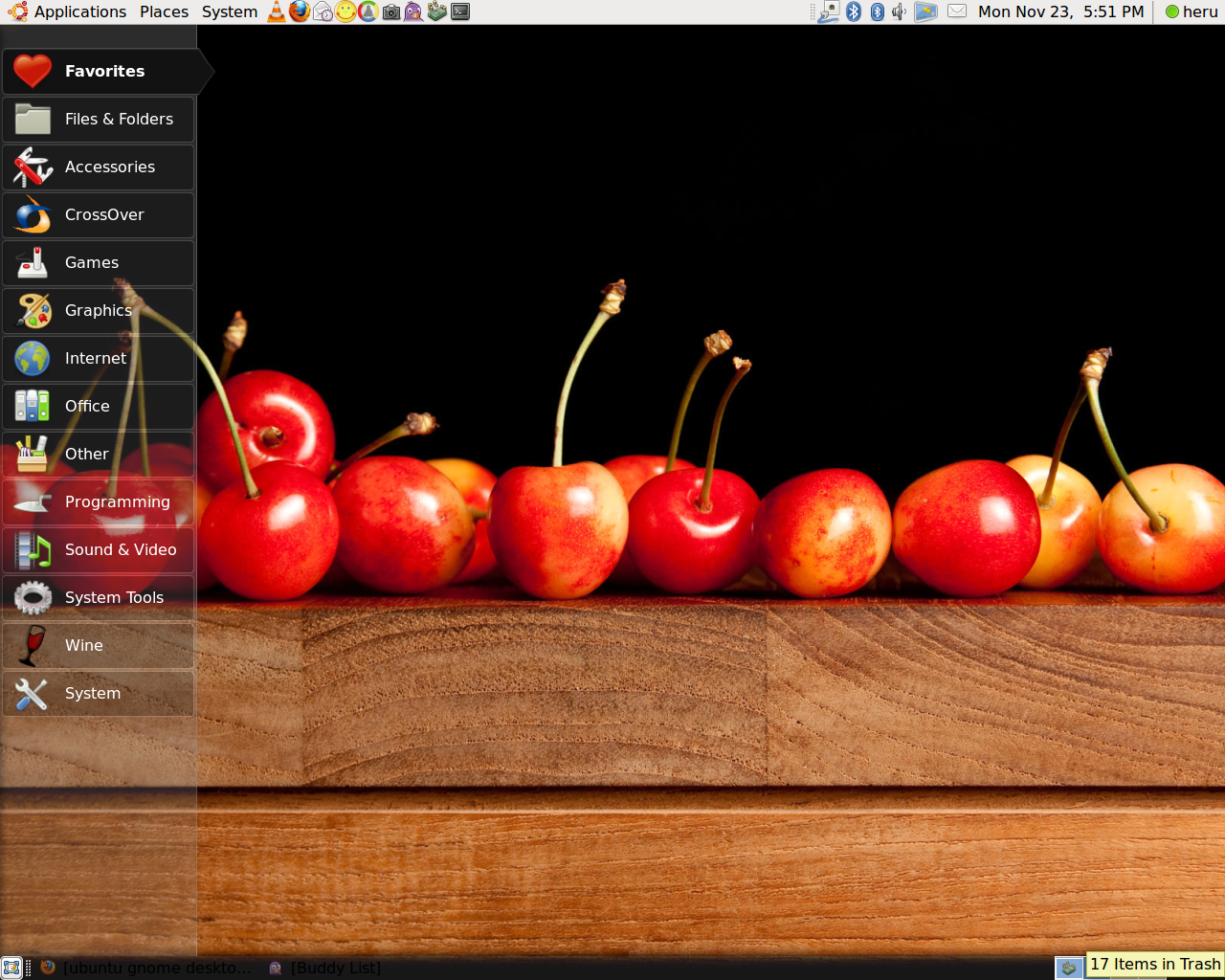
Task: Select the Accessories category
Action: [99, 167]
